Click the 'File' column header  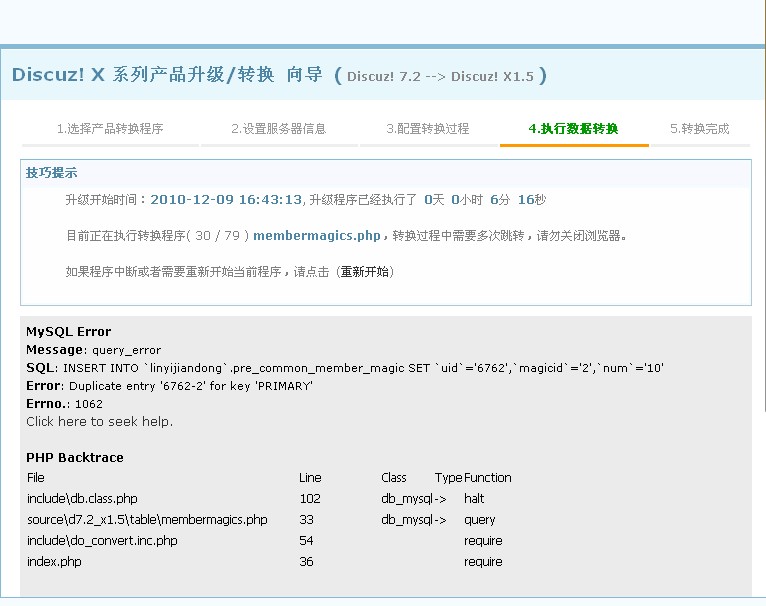36,477
